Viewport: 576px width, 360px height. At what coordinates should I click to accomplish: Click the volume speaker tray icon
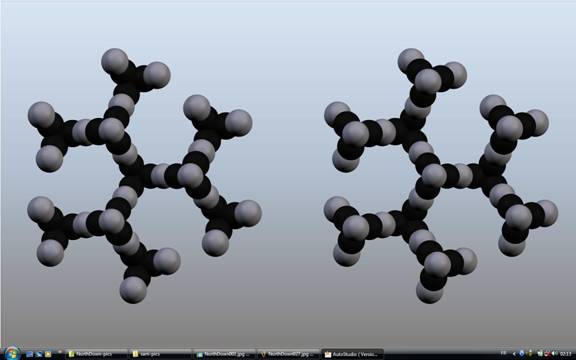click(555, 353)
